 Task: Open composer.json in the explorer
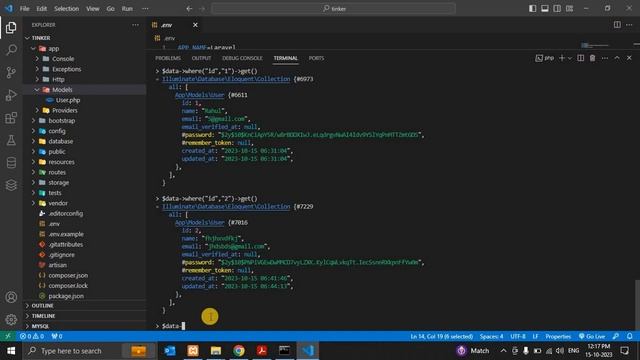click(68, 276)
